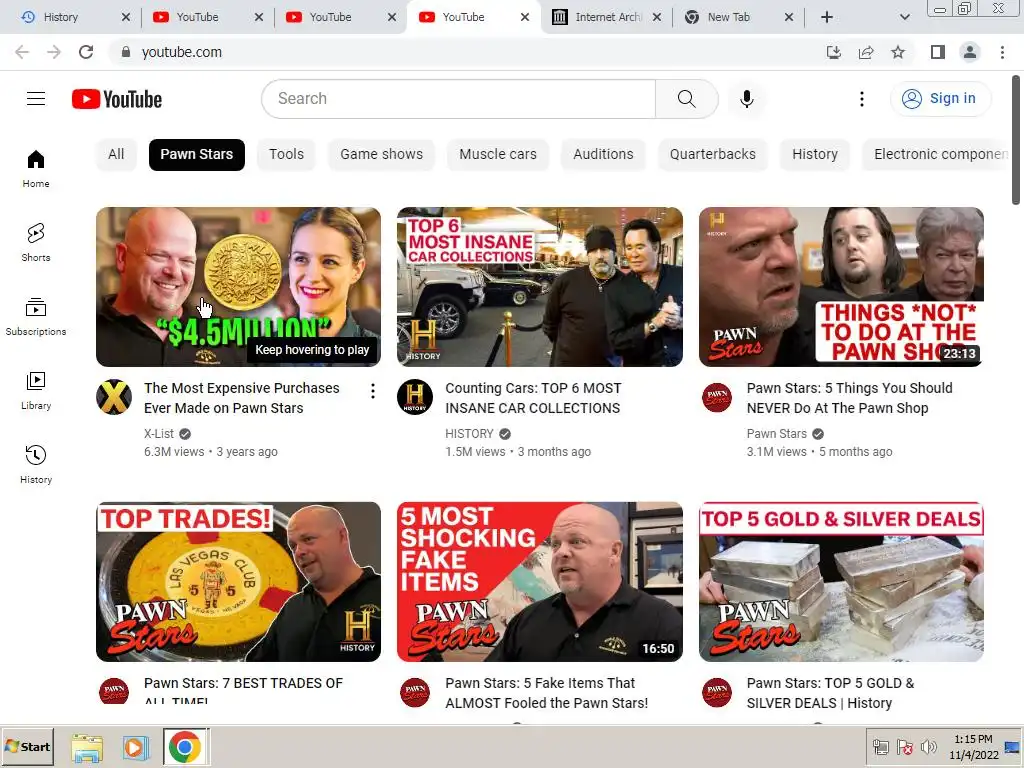Select the Tools filter chip
Viewport: 1024px width, 768px height.
click(286, 154)
